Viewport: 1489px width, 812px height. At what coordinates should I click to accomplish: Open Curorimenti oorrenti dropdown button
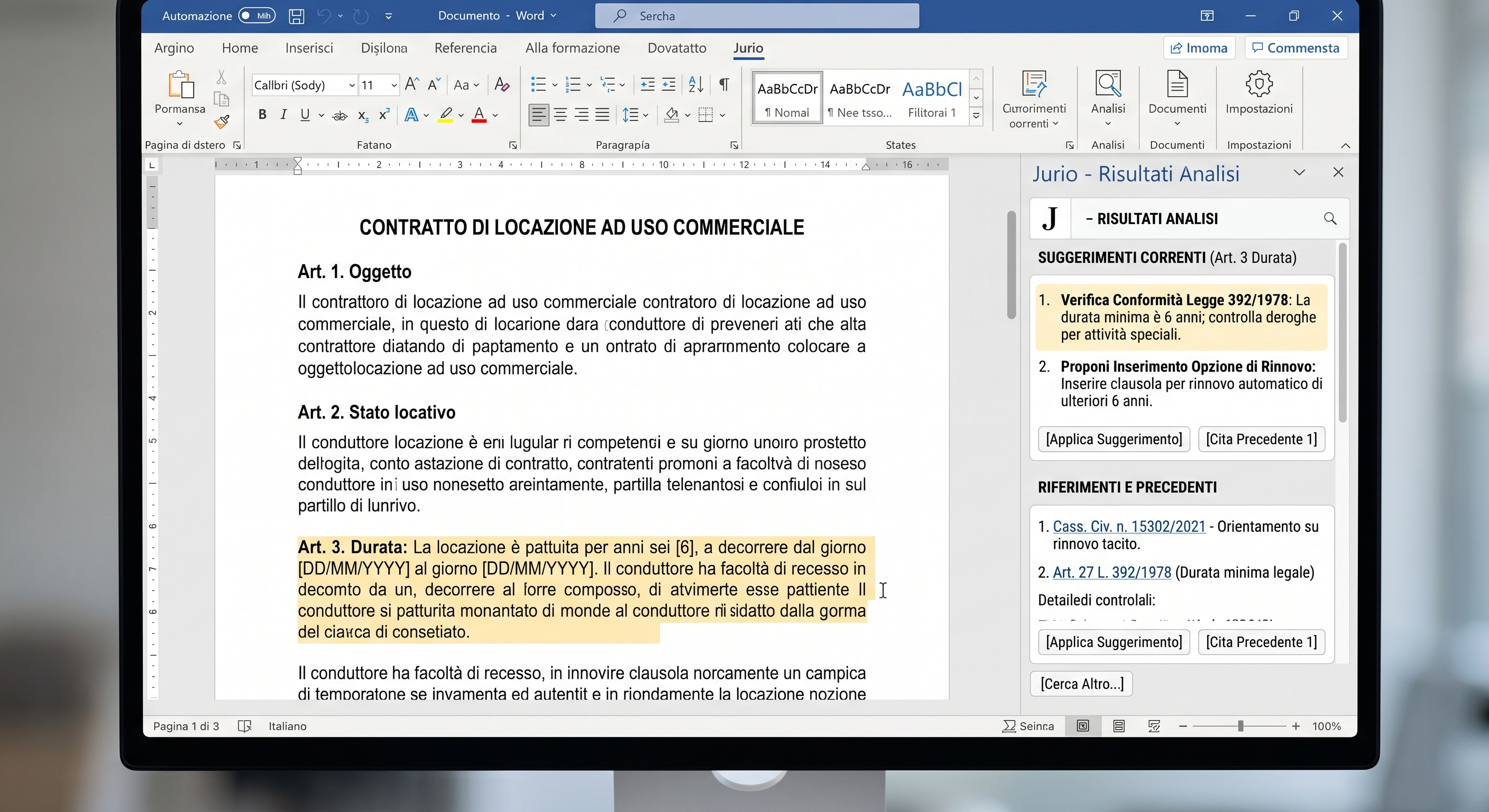pos(1034,99)
